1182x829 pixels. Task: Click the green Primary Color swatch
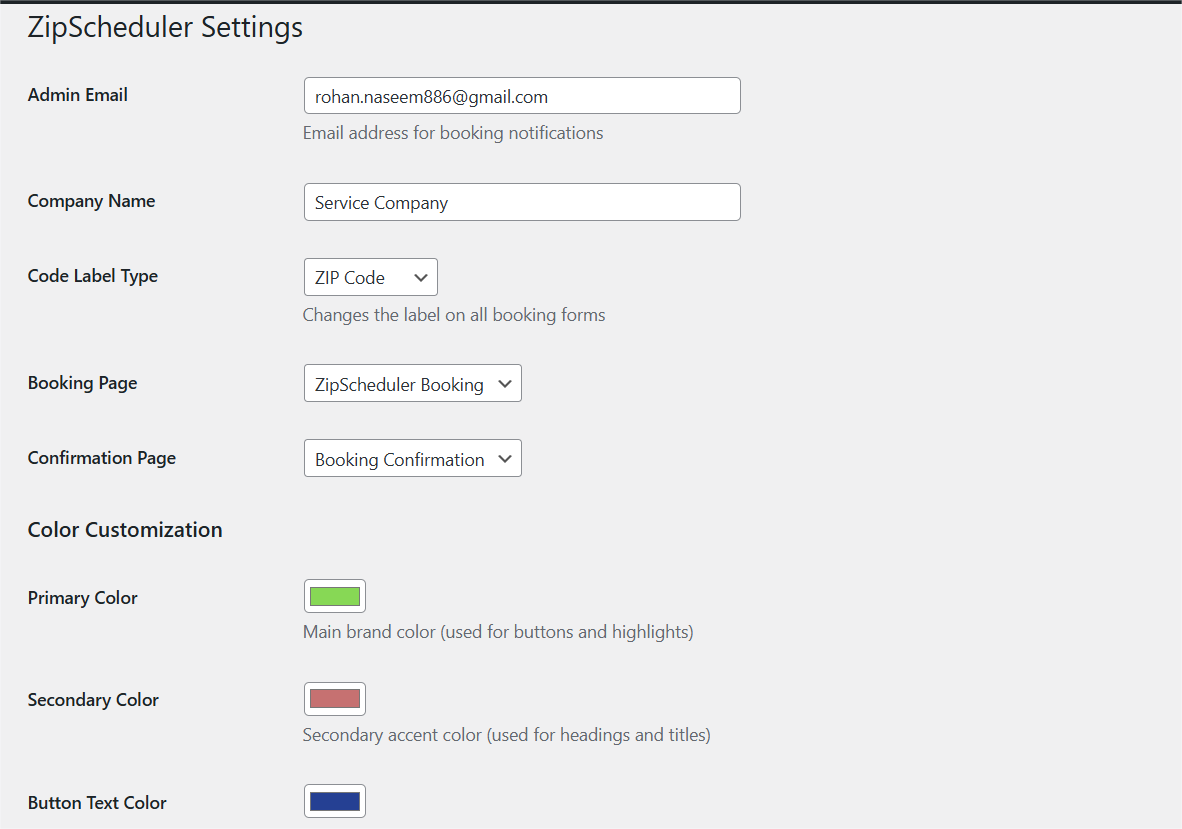pyautogui.click(x=334, y=595)
